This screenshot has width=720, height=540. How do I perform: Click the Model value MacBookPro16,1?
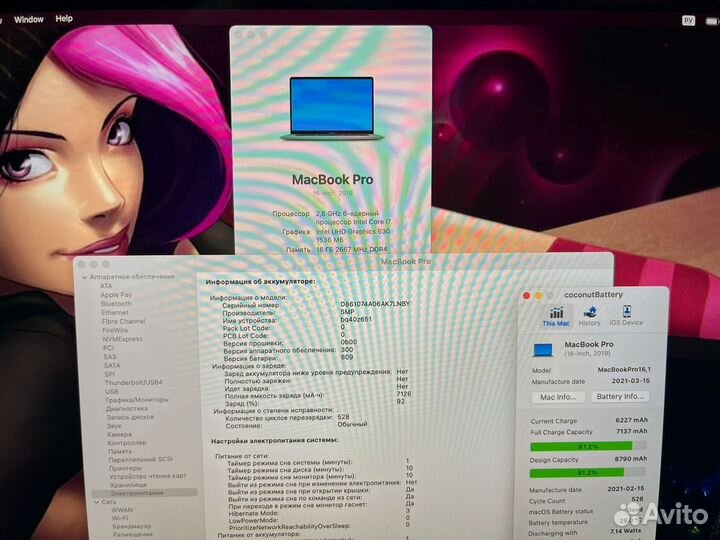[x=624, y=369]
